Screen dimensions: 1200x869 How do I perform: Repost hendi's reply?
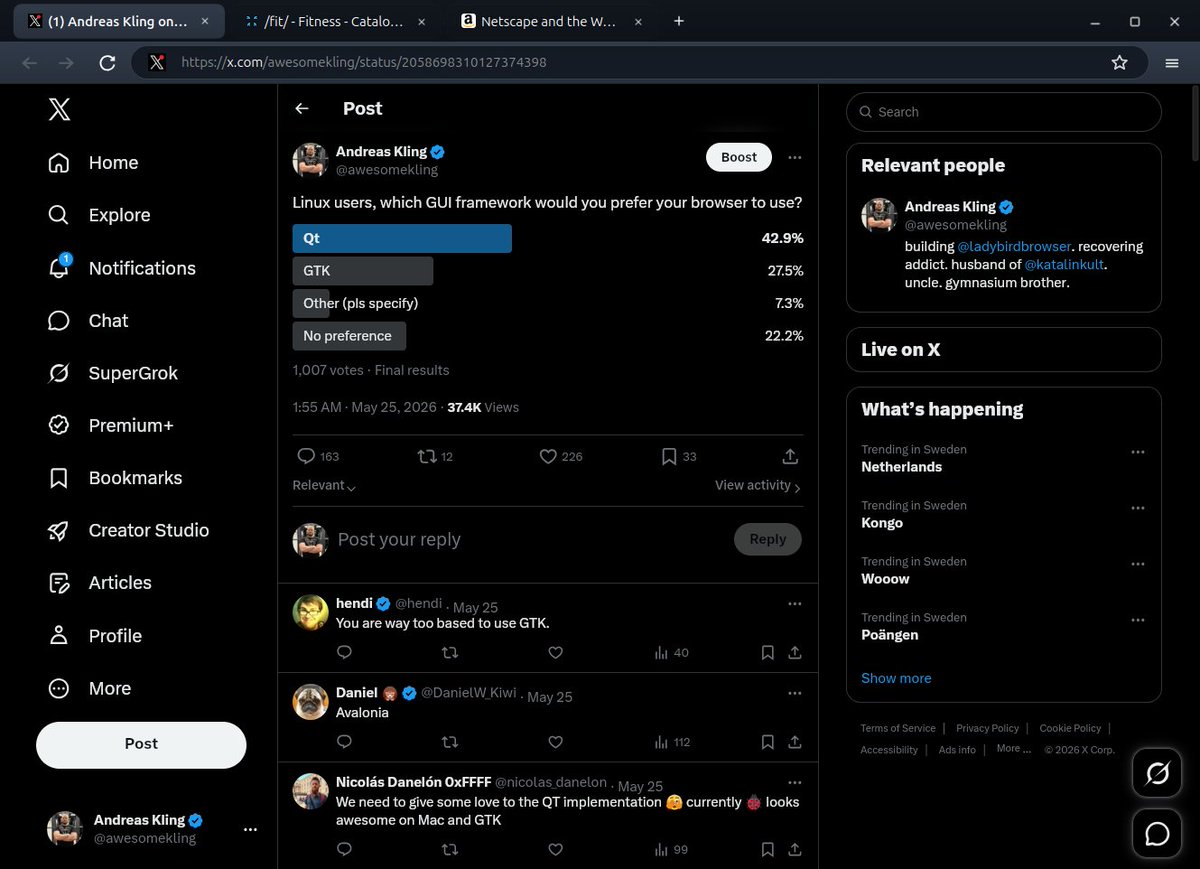click(450, 653)
